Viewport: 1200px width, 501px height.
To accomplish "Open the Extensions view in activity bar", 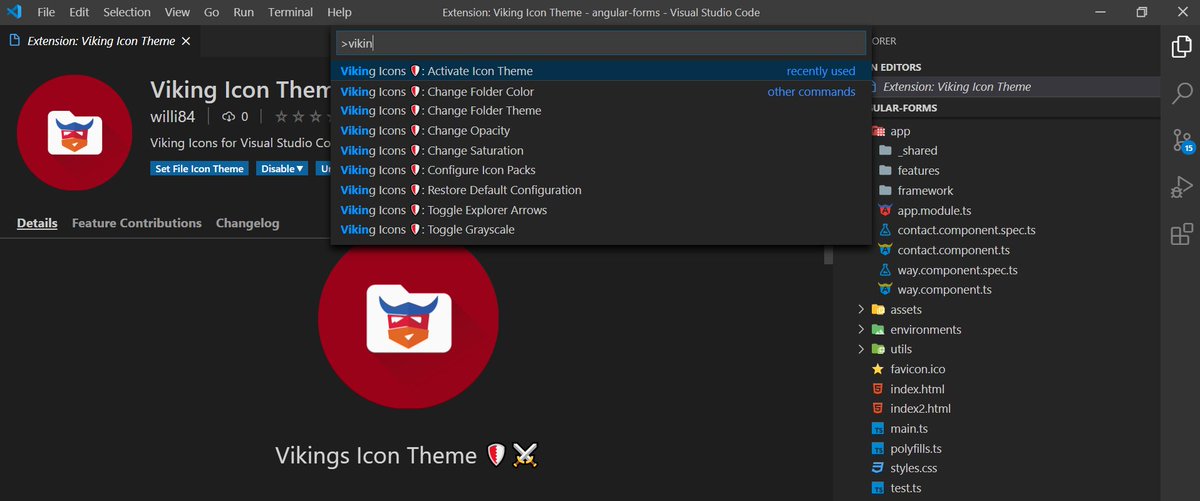I will 1182,235.
